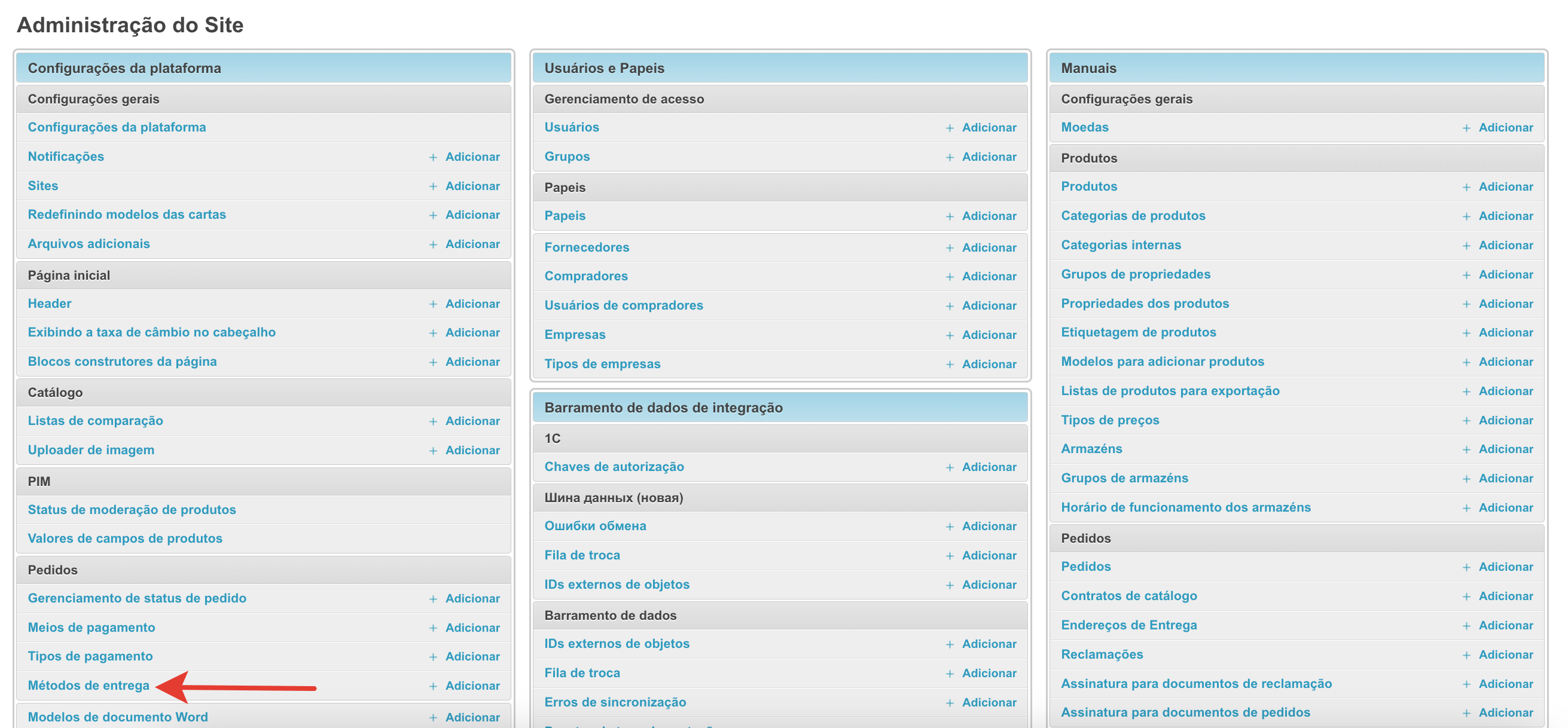Click the plus icon beside Empresas
1568x728 pixels.
coord(950,336)
